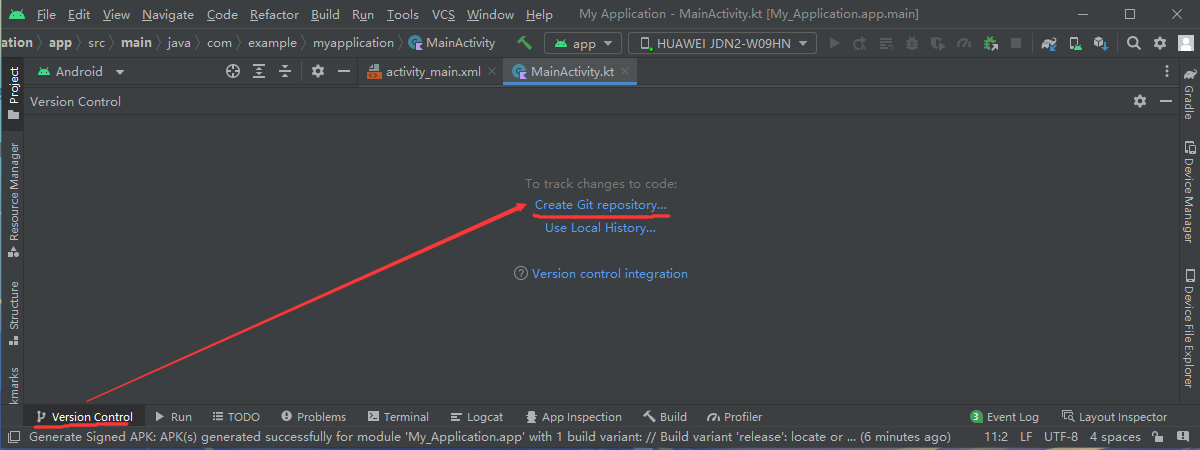Click Collapse All in Project panel header
Image resolution: width=1200 pixels, height=450 pixels.
tap(285, 71)
